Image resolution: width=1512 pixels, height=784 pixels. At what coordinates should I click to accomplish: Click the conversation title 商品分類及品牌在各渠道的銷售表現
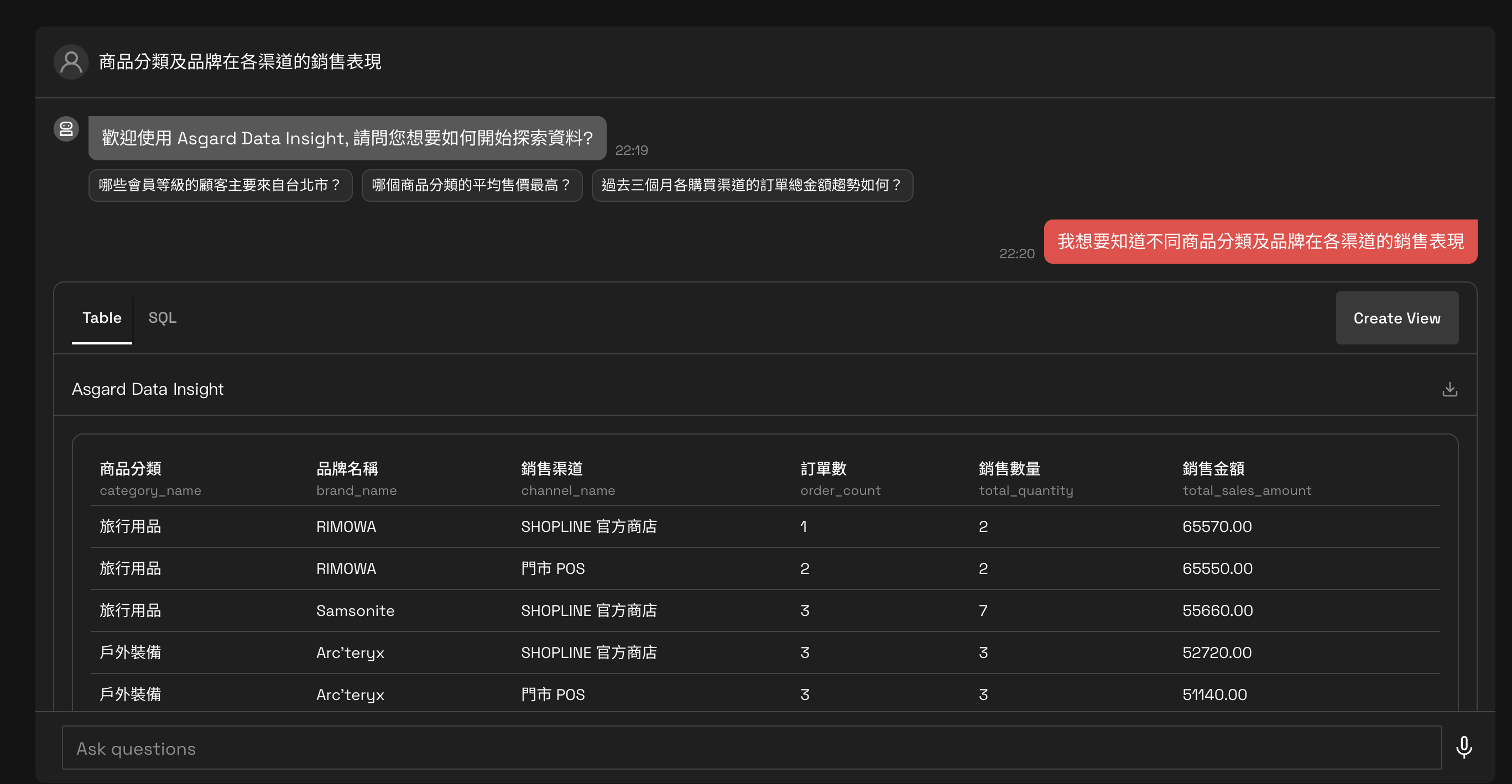(240, 61)
